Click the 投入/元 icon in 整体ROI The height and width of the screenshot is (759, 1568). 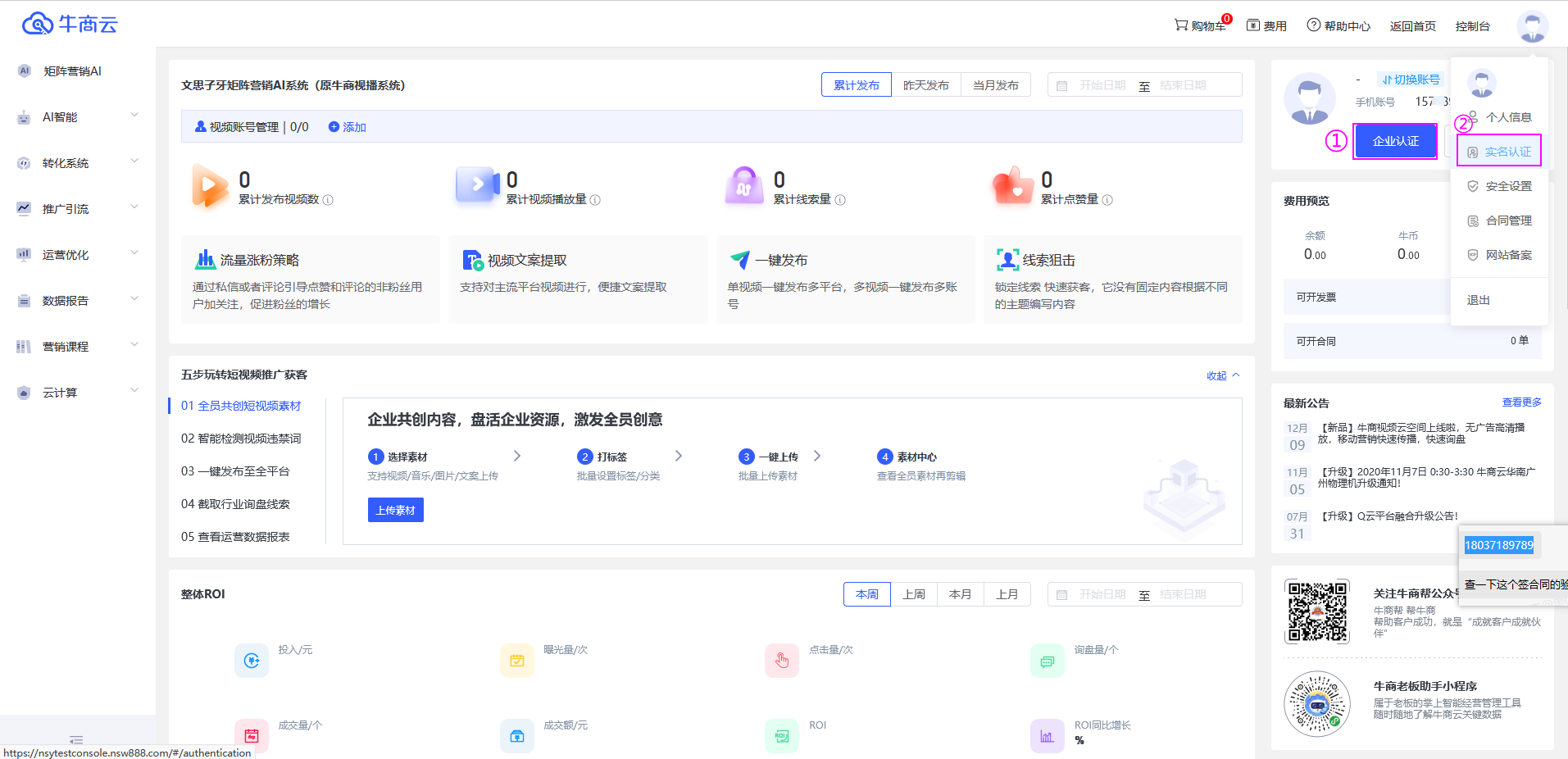[252, 661]
